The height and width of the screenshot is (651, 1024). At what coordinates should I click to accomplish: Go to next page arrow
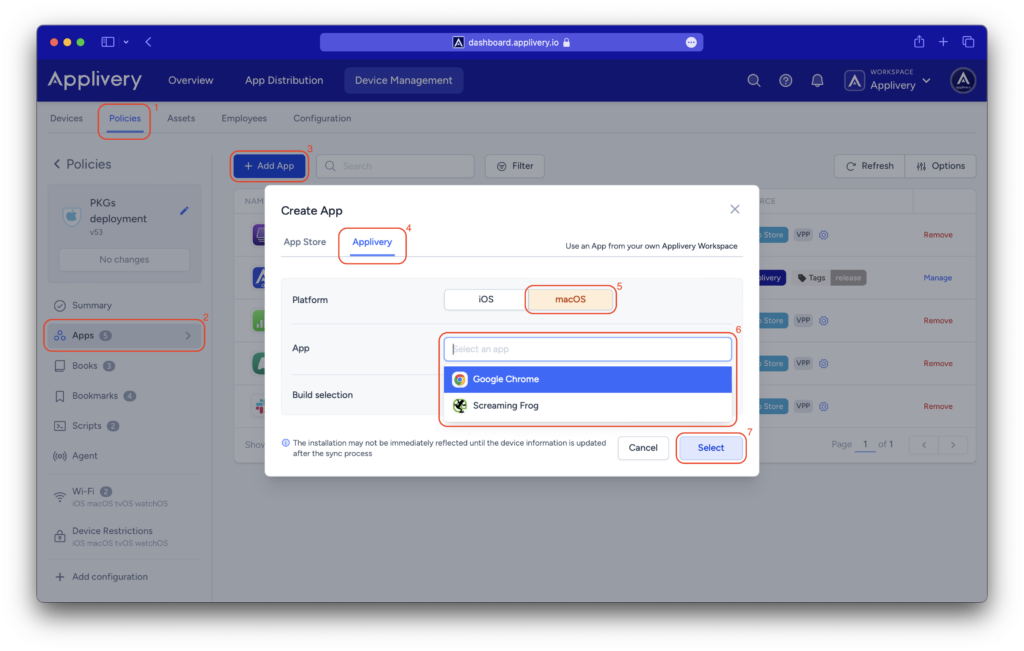(953, 445)
